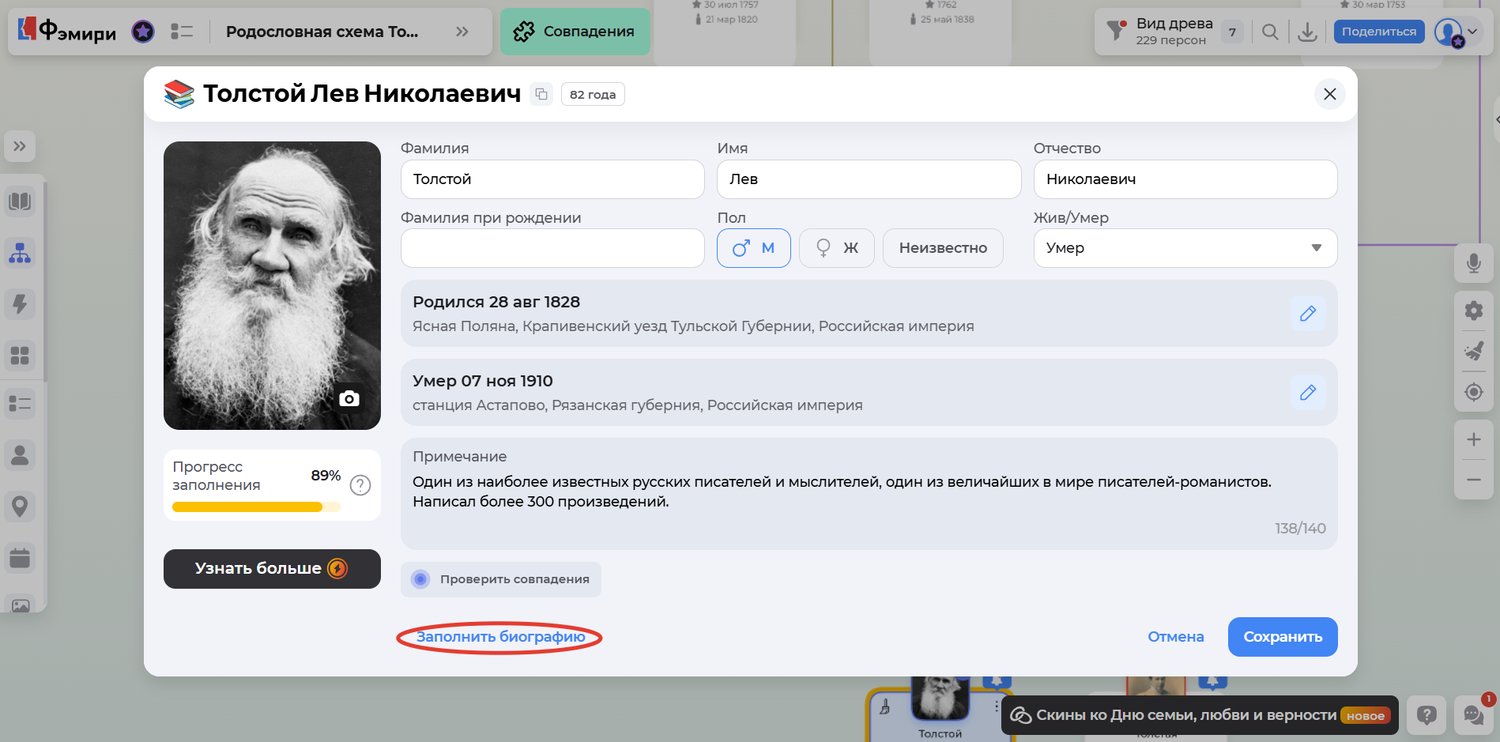Select male gender option М

(x=754, y=248)
